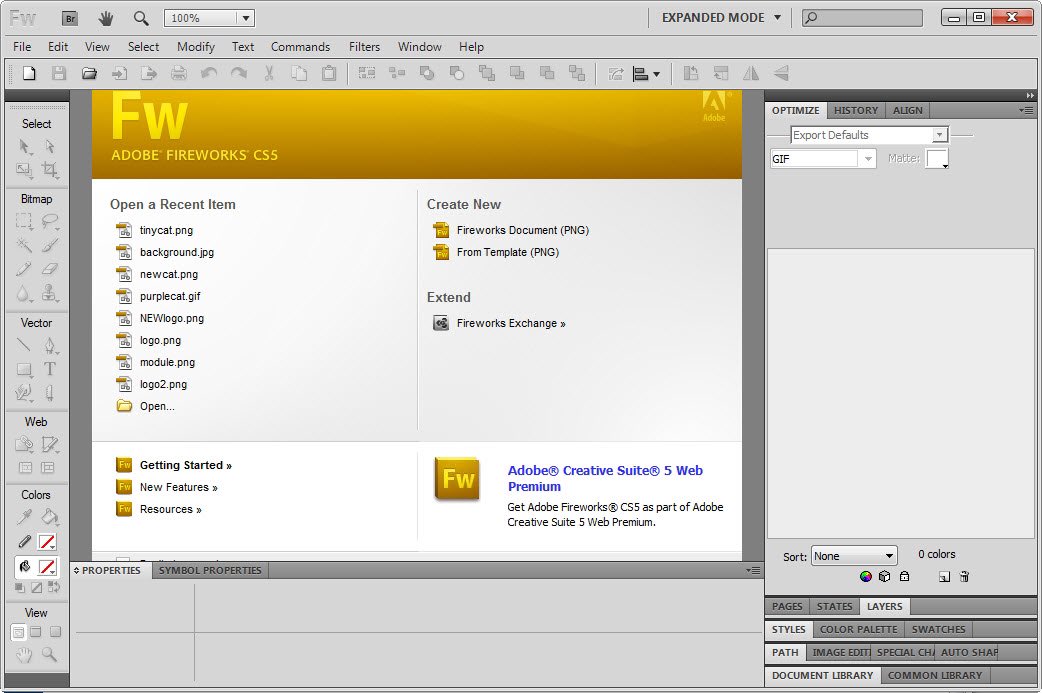Click the New document icon in toolbar
The image size is (1042, 693).
click(29, 73)
